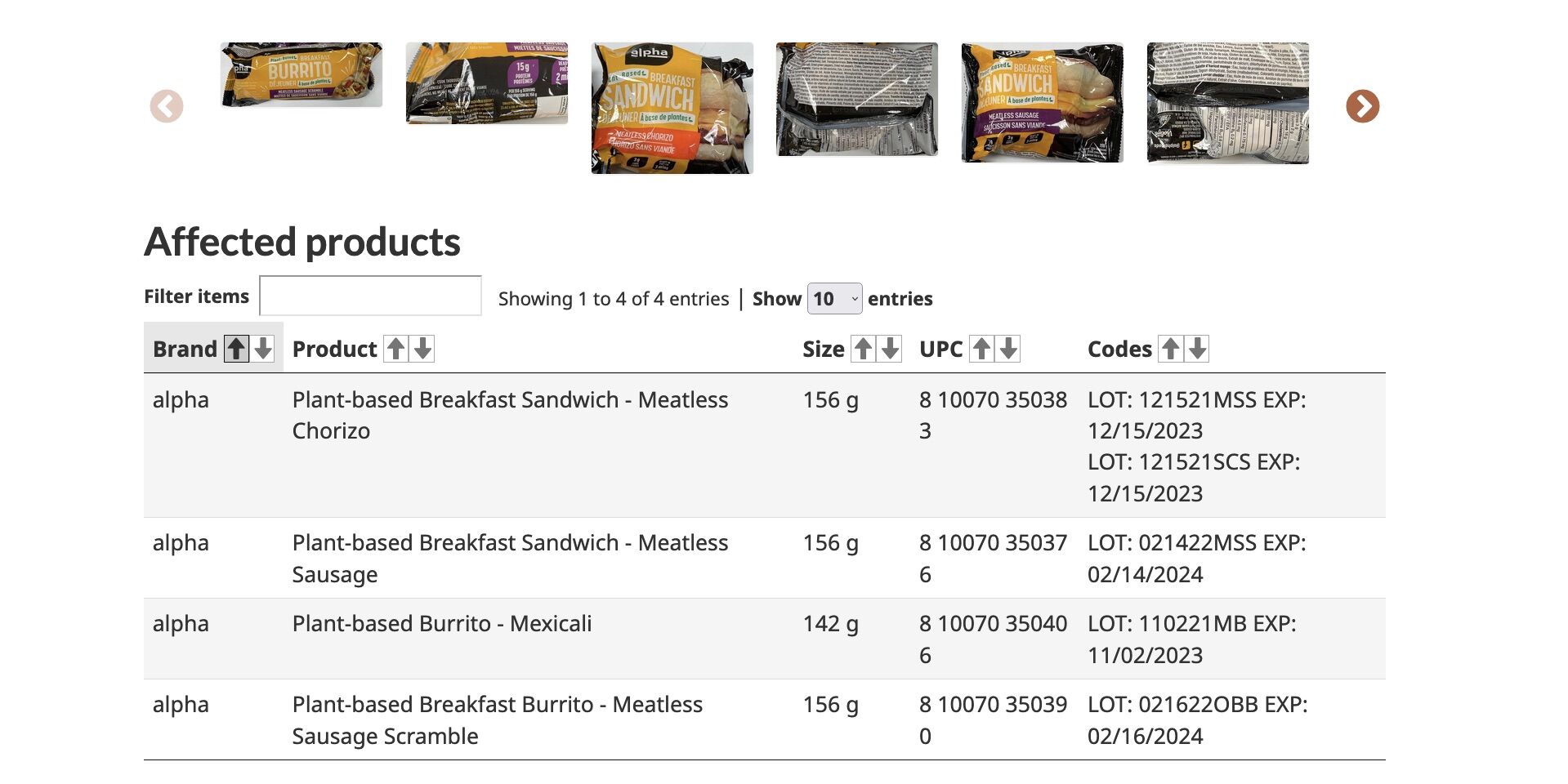Sort UPC column descending
Screen dimensions: 1568x784
[x=1008, y=349]
